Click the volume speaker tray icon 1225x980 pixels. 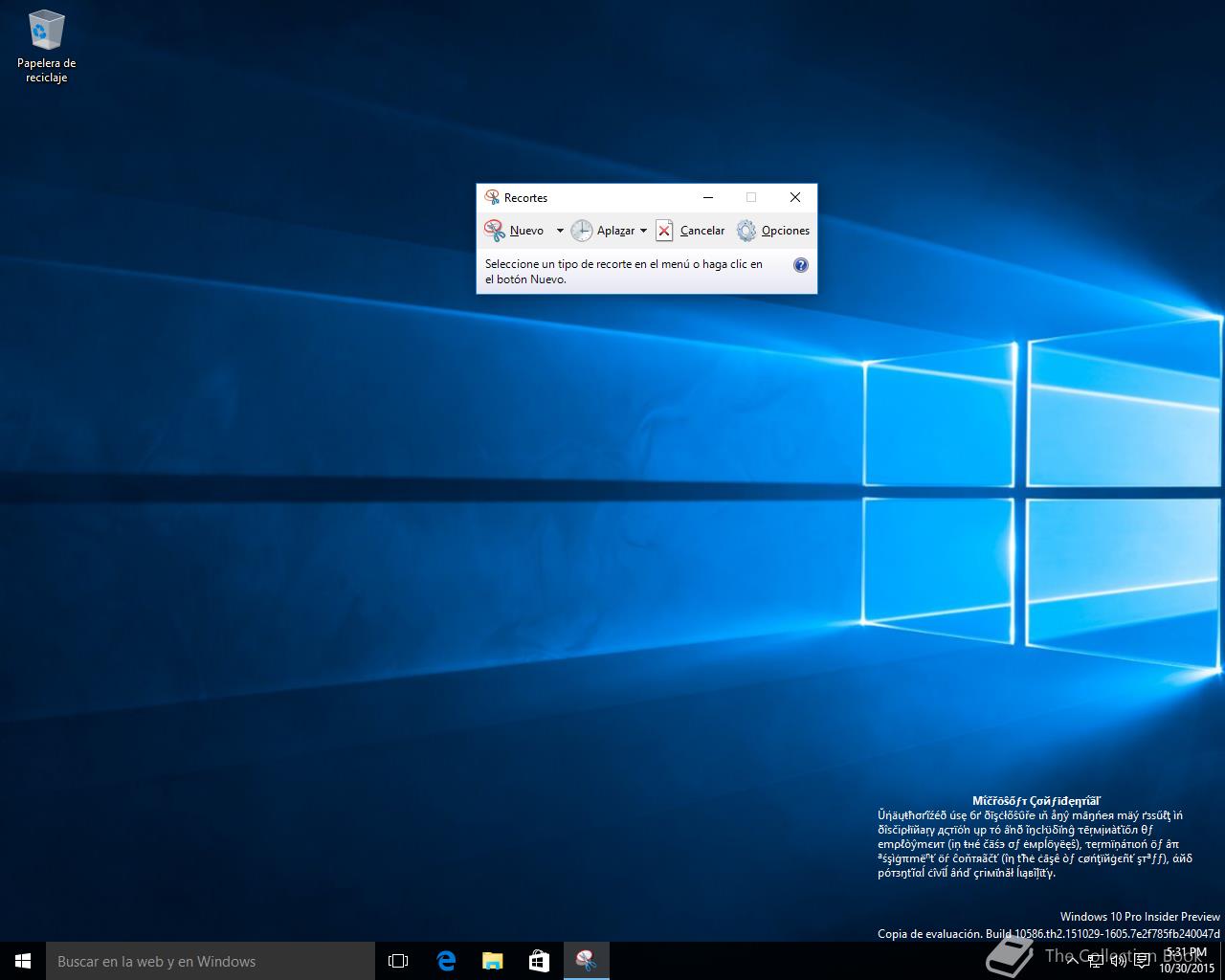click(x=1119, y=961)
